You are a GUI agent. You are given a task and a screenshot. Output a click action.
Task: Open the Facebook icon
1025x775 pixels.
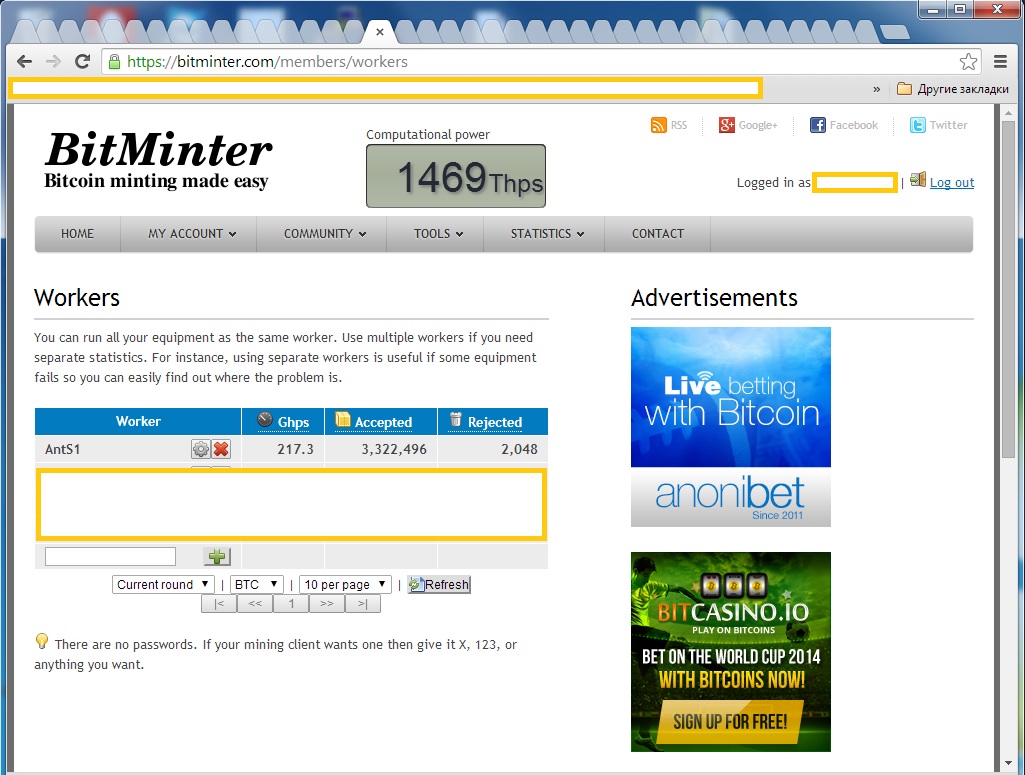pyautogui.click(x=817, y=125)
